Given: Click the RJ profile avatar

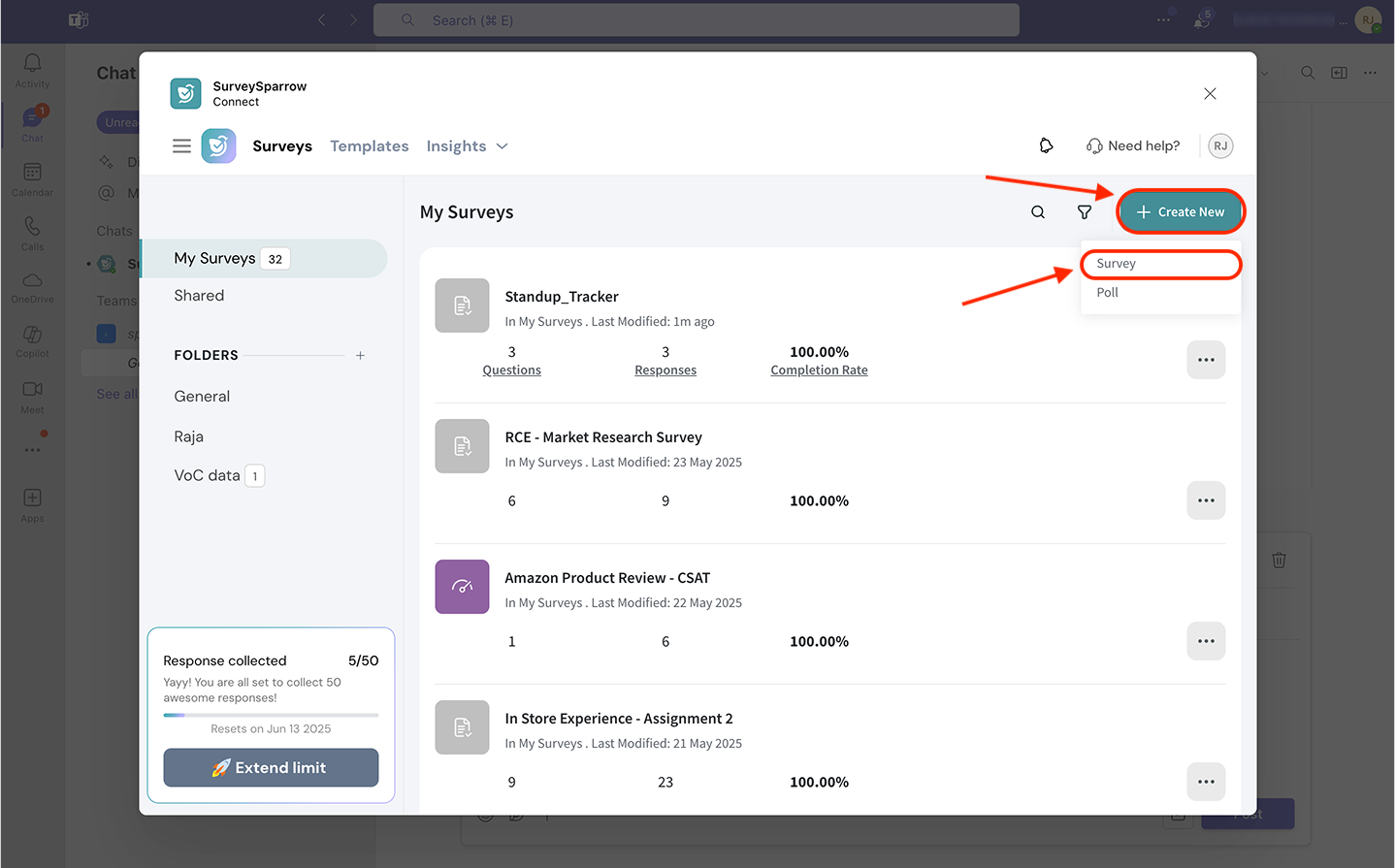Looking at the screenshot, I should [x=1219, y=145].
